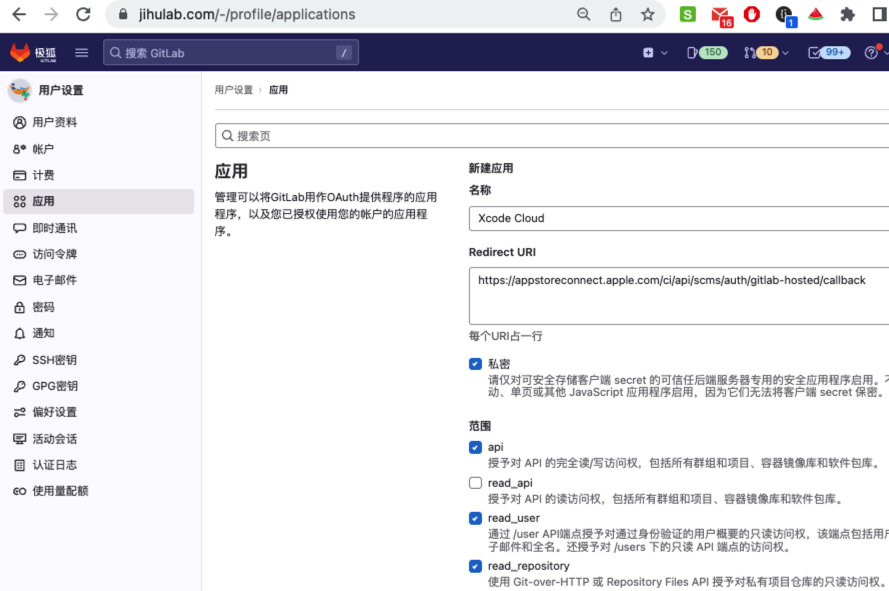
Task: Open the issues counter showing 150
Action: (706, 53)
